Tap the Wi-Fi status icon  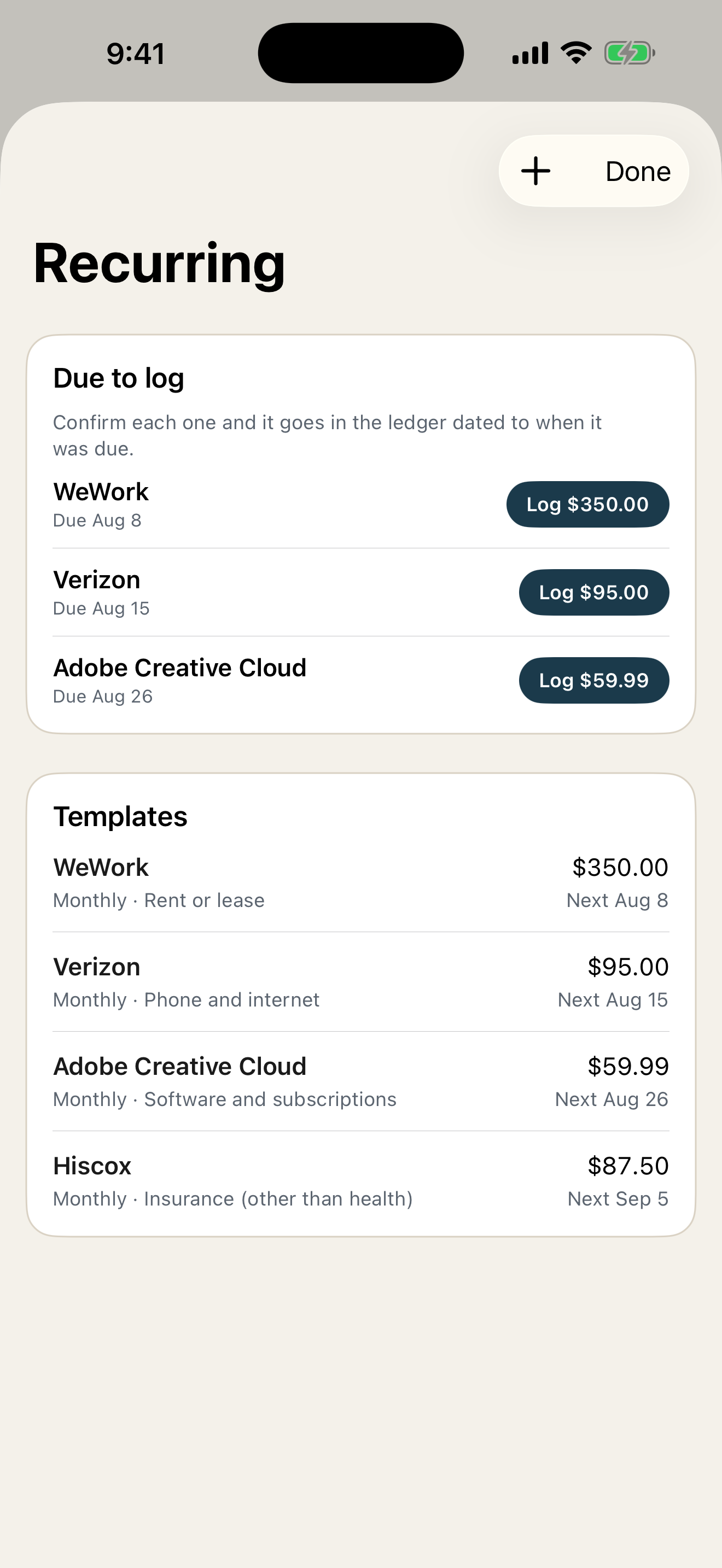pos(576,53)
